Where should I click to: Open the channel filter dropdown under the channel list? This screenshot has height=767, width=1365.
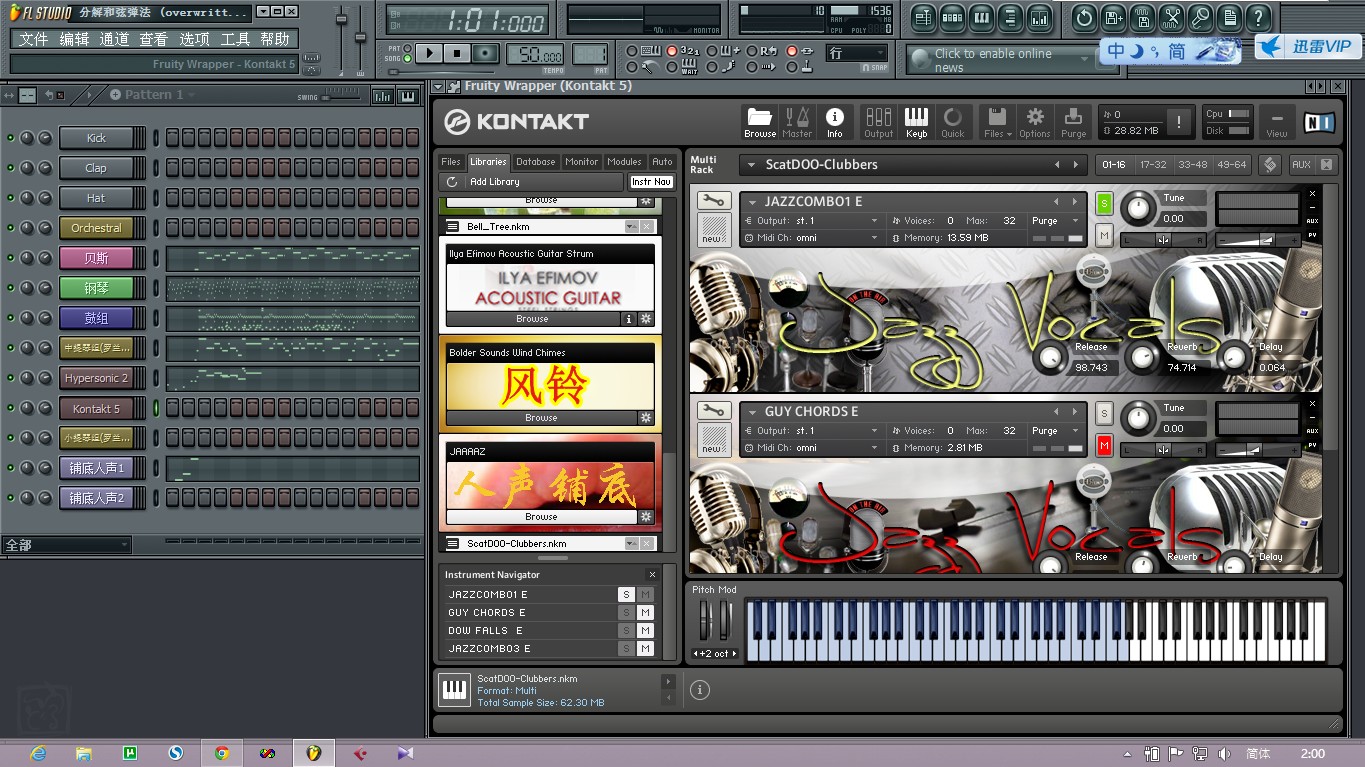tap(67, 545)
